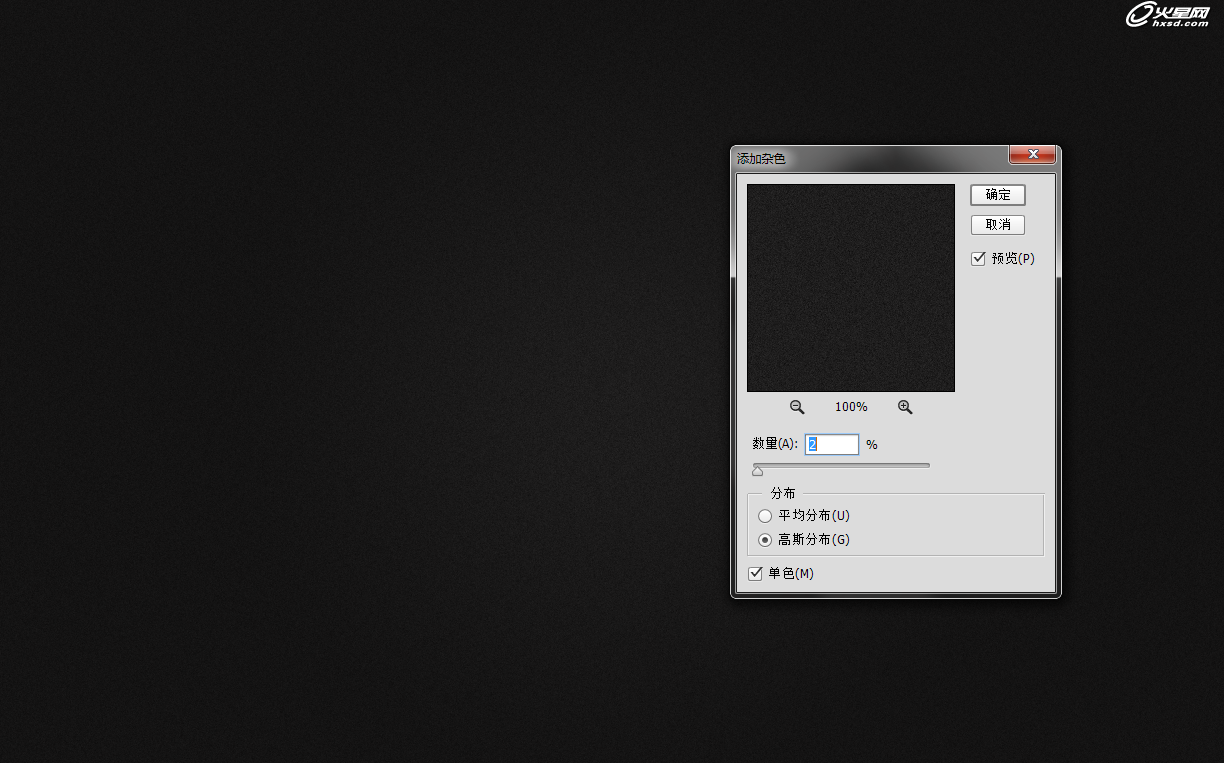Confirm with the 确定 button
Viewport: 1224px width, 763px height.
click(x=998, y=195)
